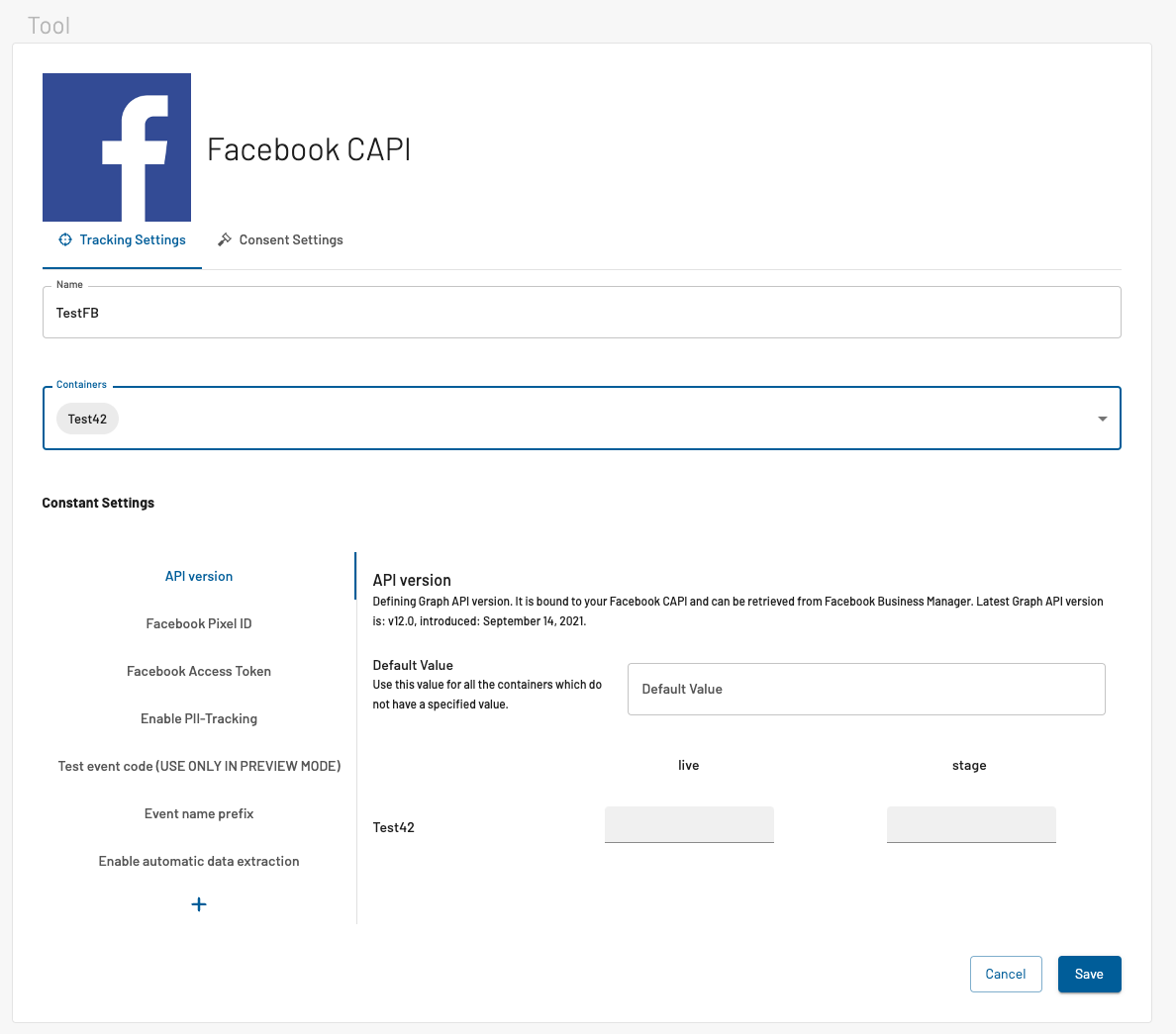Open Test event code setting
1176x1034 pixels.
(x=199, y=766)
